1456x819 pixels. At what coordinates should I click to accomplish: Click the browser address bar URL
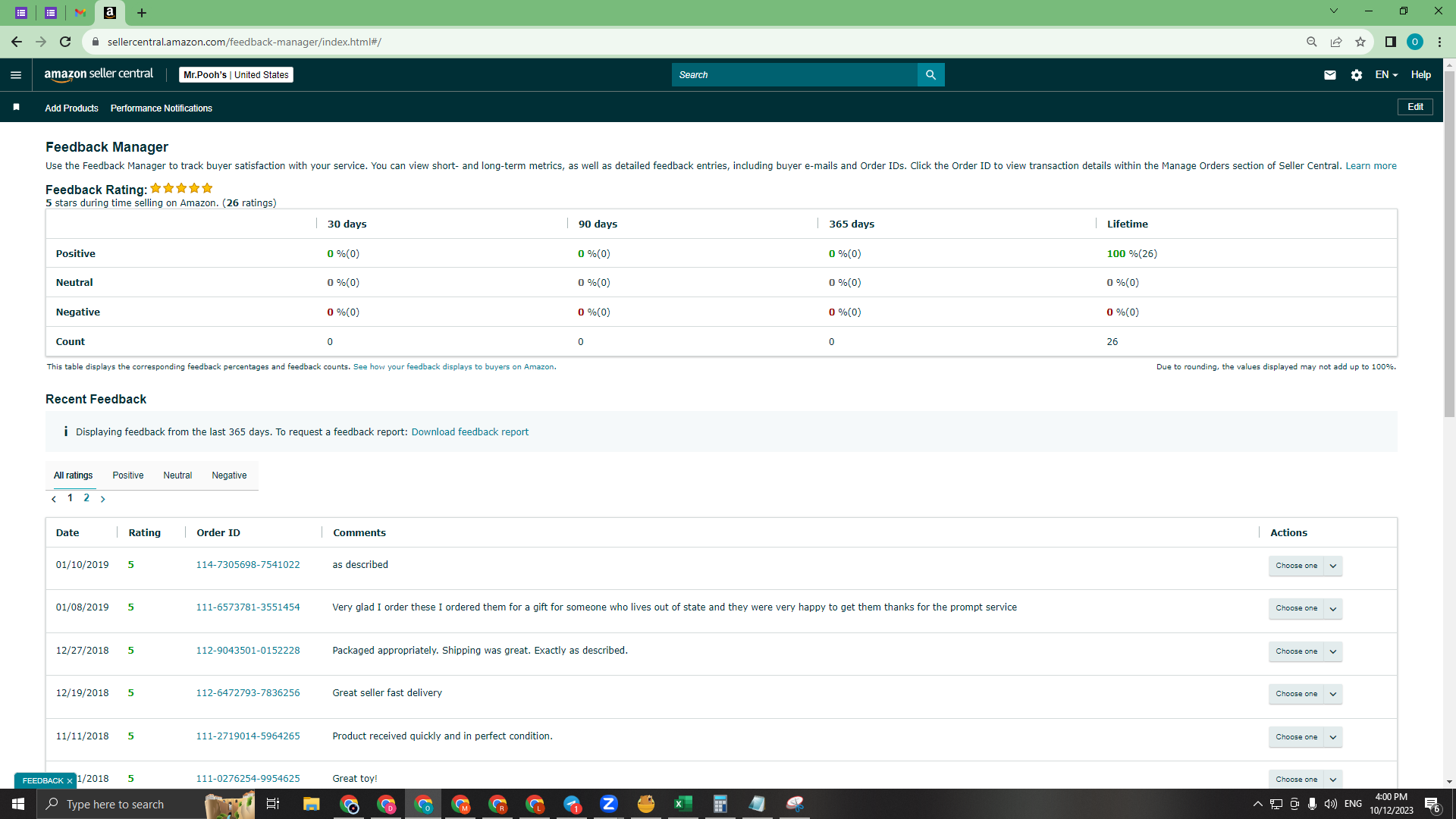(244, 42)
